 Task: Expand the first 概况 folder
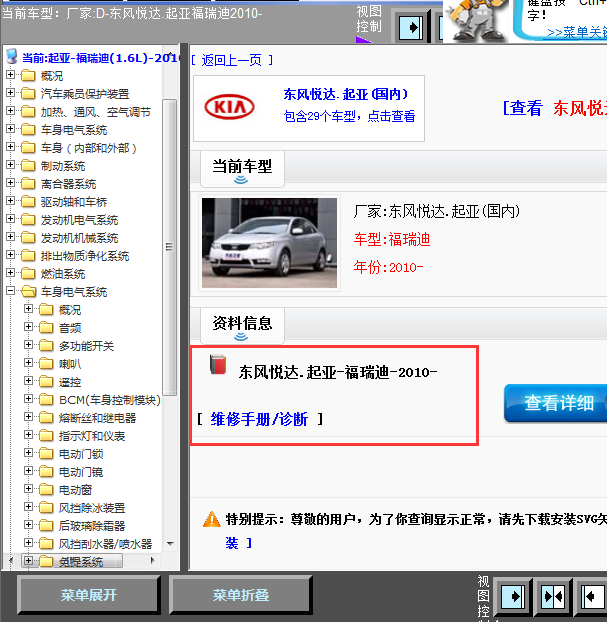click(11, 75)
